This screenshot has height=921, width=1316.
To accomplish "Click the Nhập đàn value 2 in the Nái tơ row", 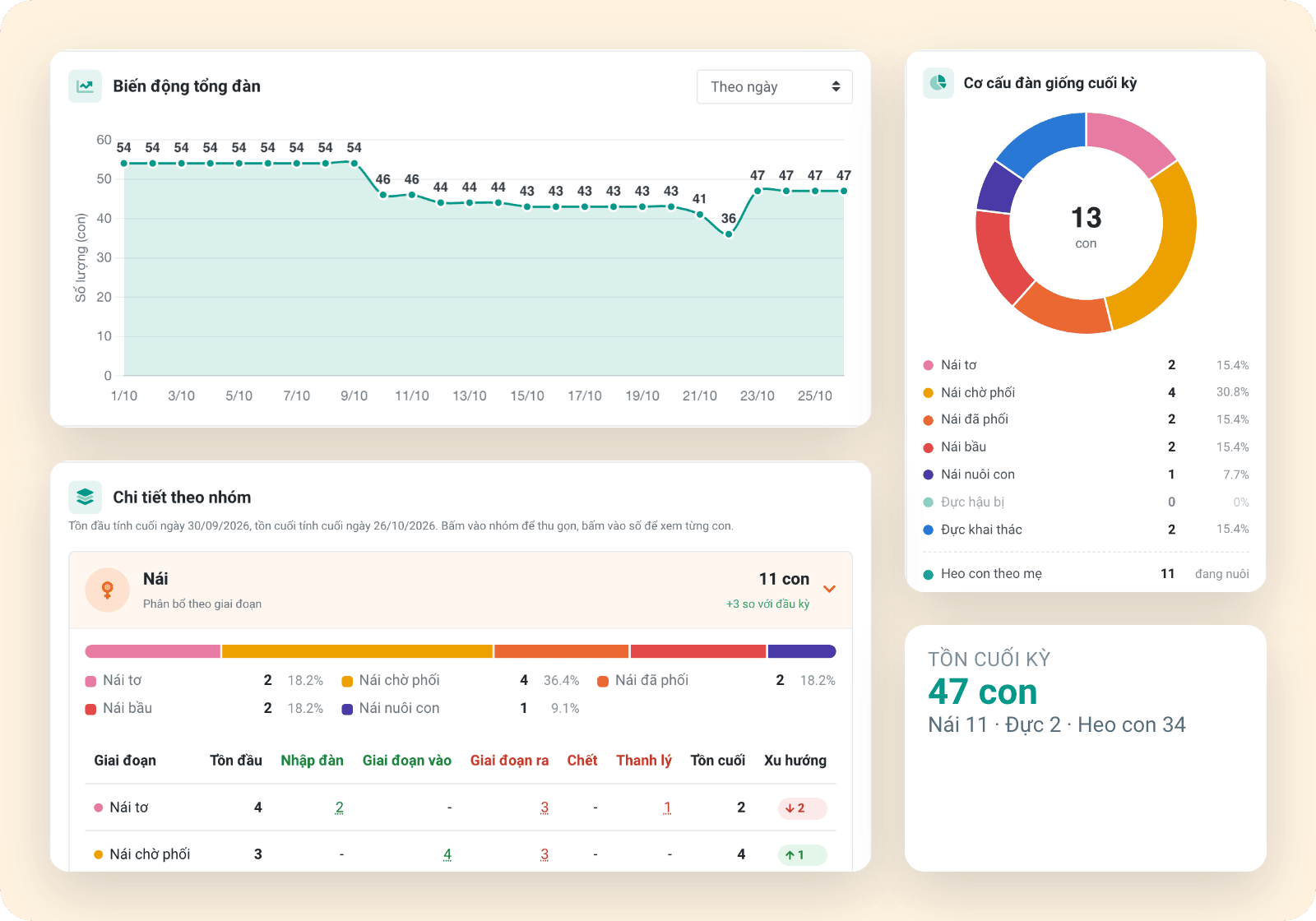I will [339, 808].
